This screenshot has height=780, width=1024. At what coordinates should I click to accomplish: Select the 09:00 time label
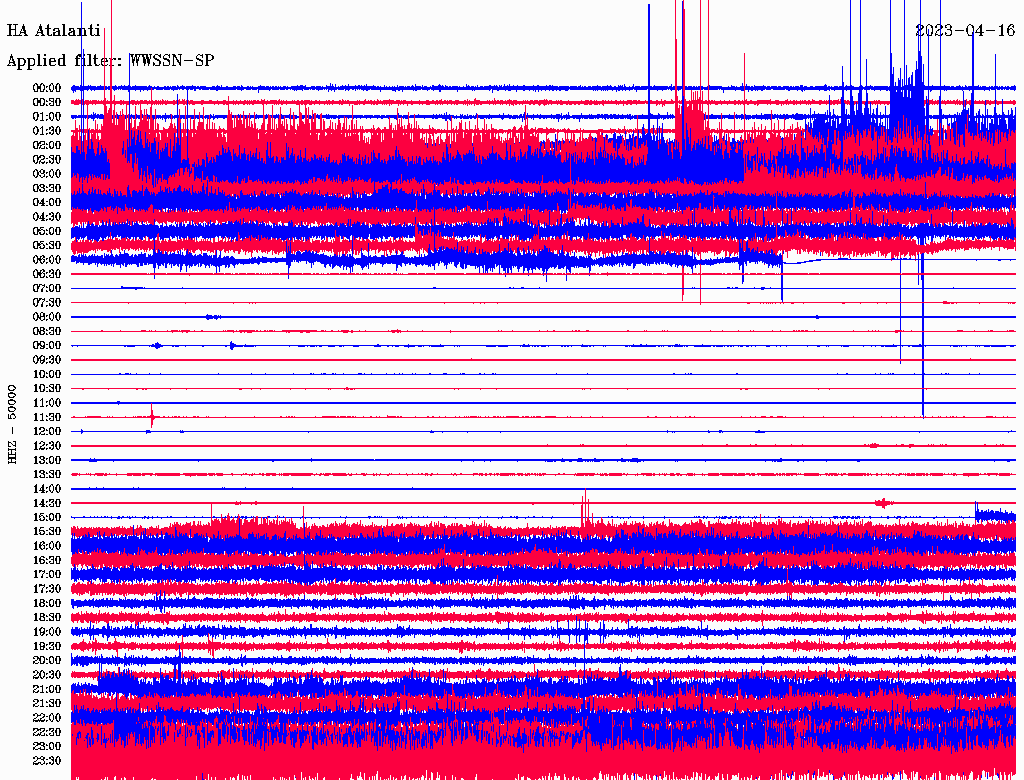(47, 346)
